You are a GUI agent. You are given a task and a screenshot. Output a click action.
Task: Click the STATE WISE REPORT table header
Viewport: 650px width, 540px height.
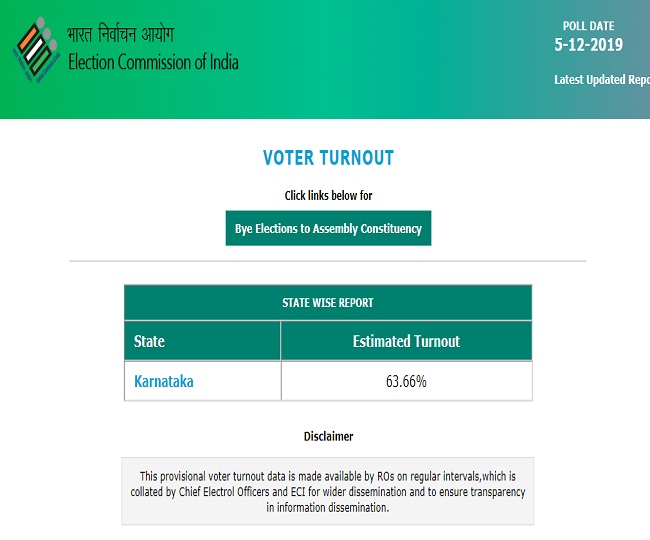tap(328, 303)
